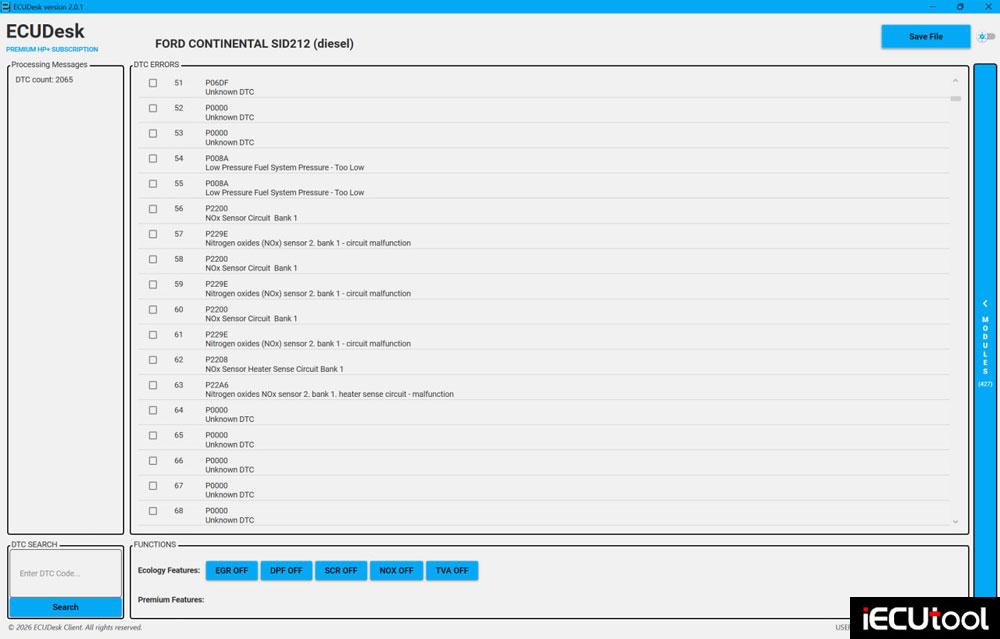Select checkbox for row 56 P2200
The height and width of the screenshot is (639, 1000).
pyautogui.click(x=153, y=209)
